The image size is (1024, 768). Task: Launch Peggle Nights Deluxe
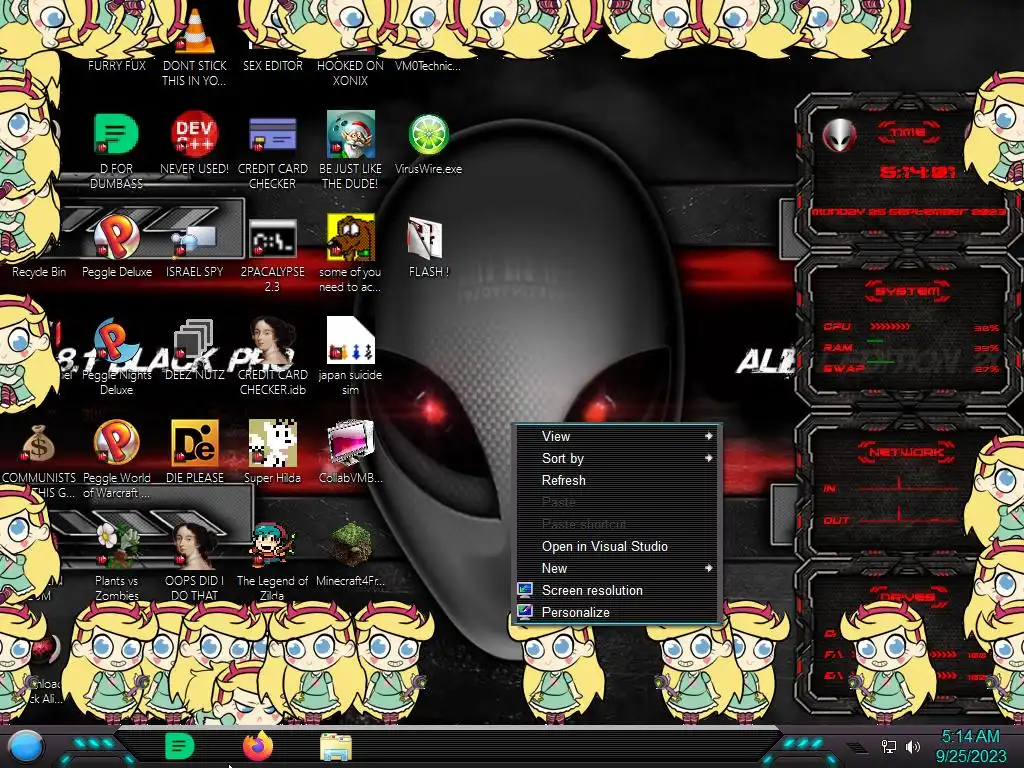(x=116, y=341)
